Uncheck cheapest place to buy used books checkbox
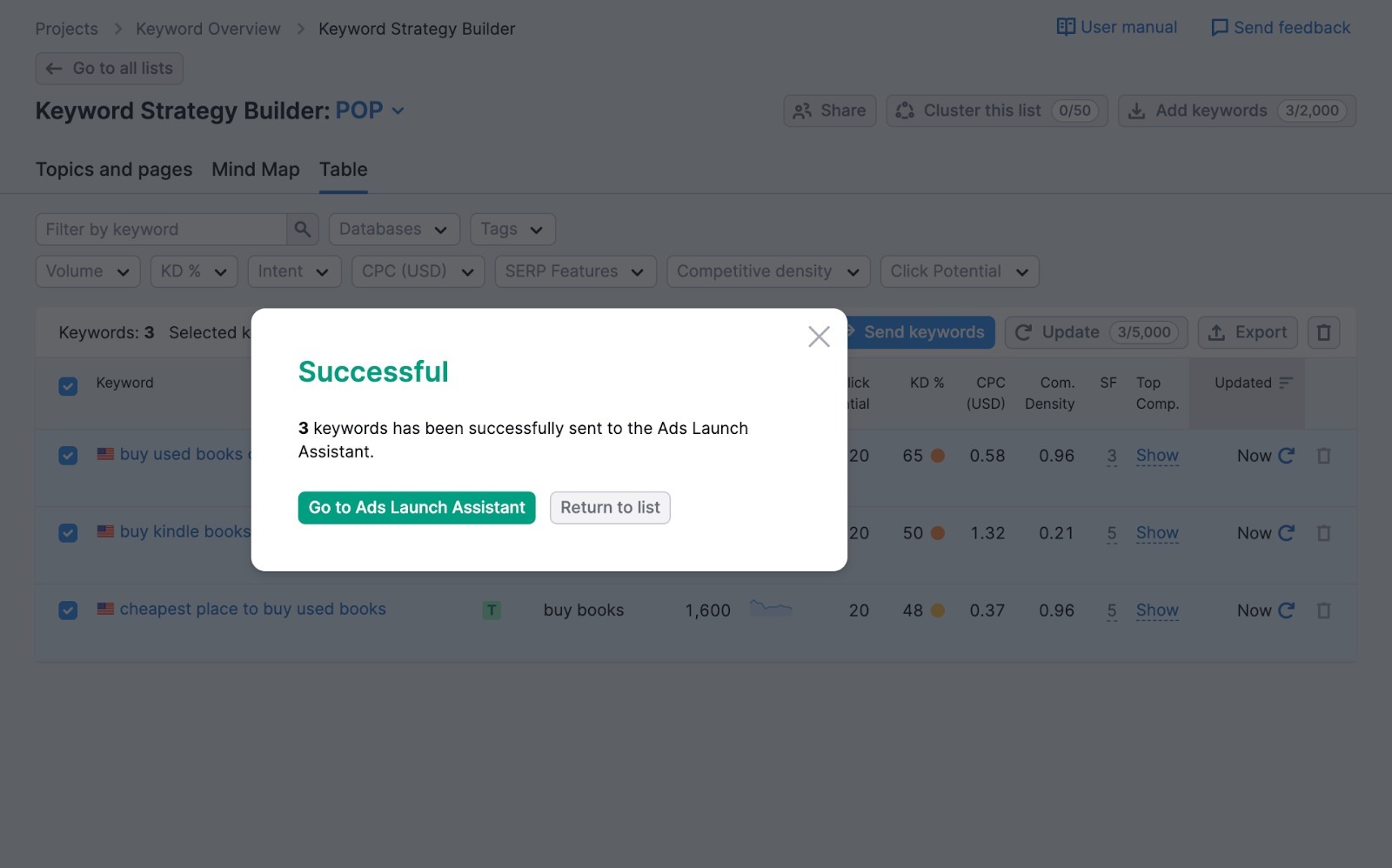 click(x=68, y=611)
